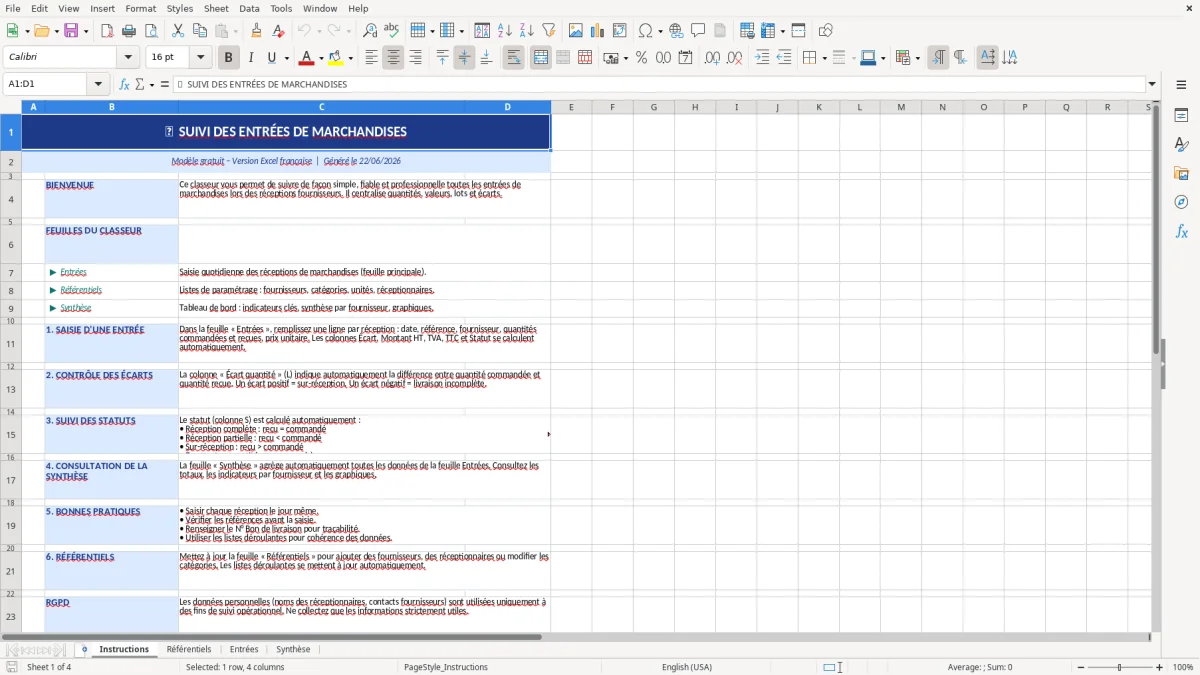Open the conditional formatting dropdown arrow

click(x=917, y=58)
